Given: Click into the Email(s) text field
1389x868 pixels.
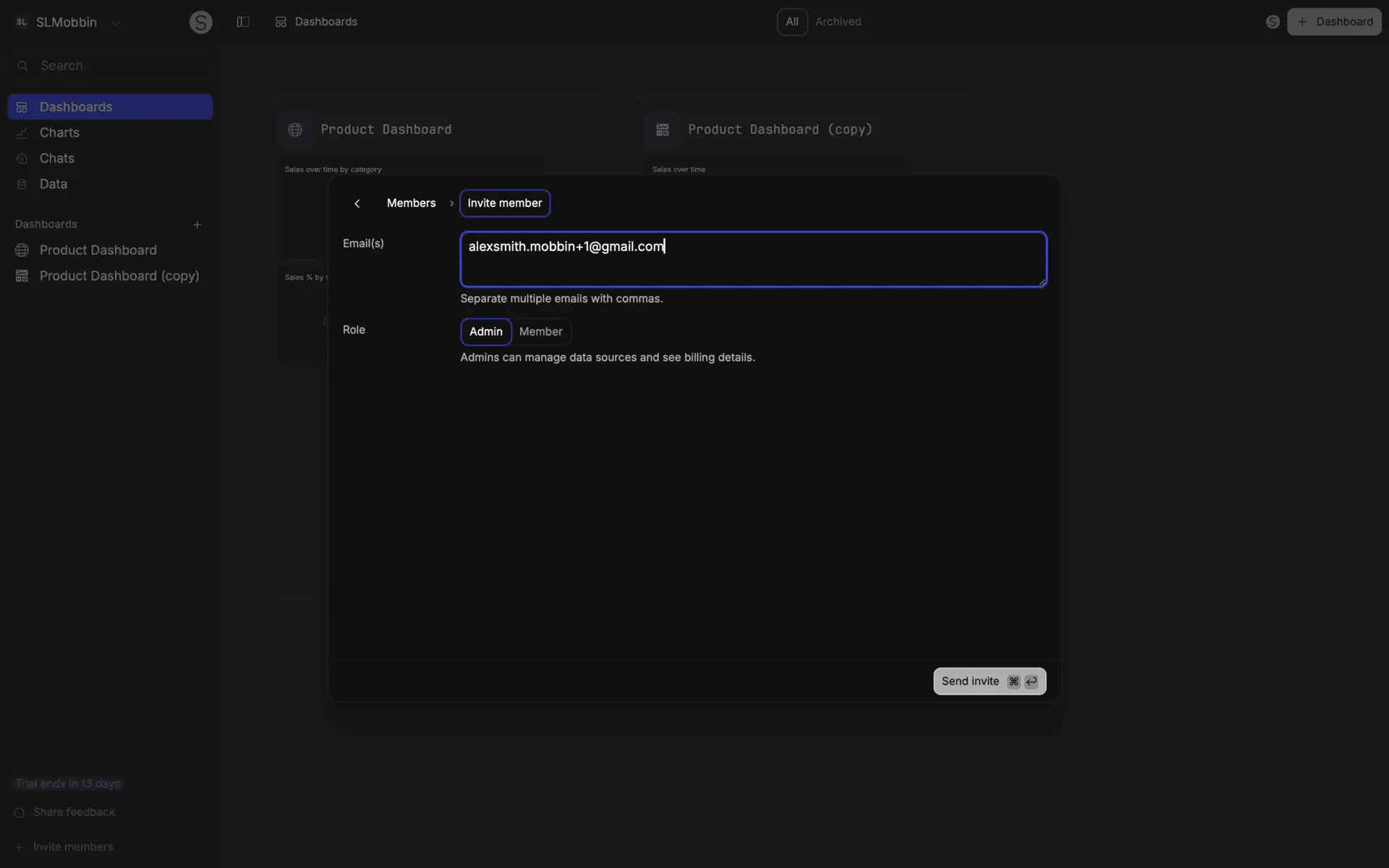Looking at the screenshot, I should pos(752,259).
